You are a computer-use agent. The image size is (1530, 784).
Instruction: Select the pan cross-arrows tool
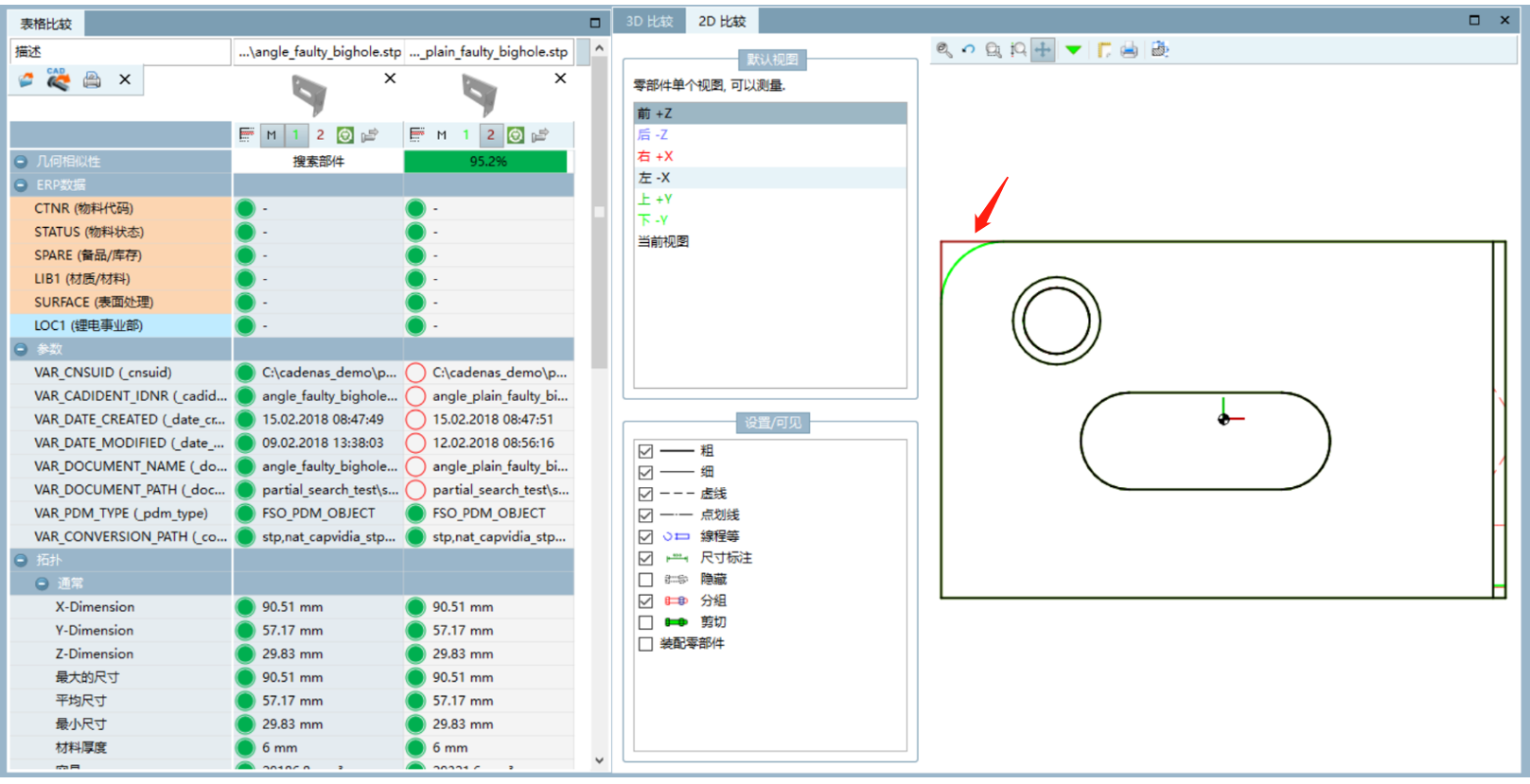[1043, 50]
